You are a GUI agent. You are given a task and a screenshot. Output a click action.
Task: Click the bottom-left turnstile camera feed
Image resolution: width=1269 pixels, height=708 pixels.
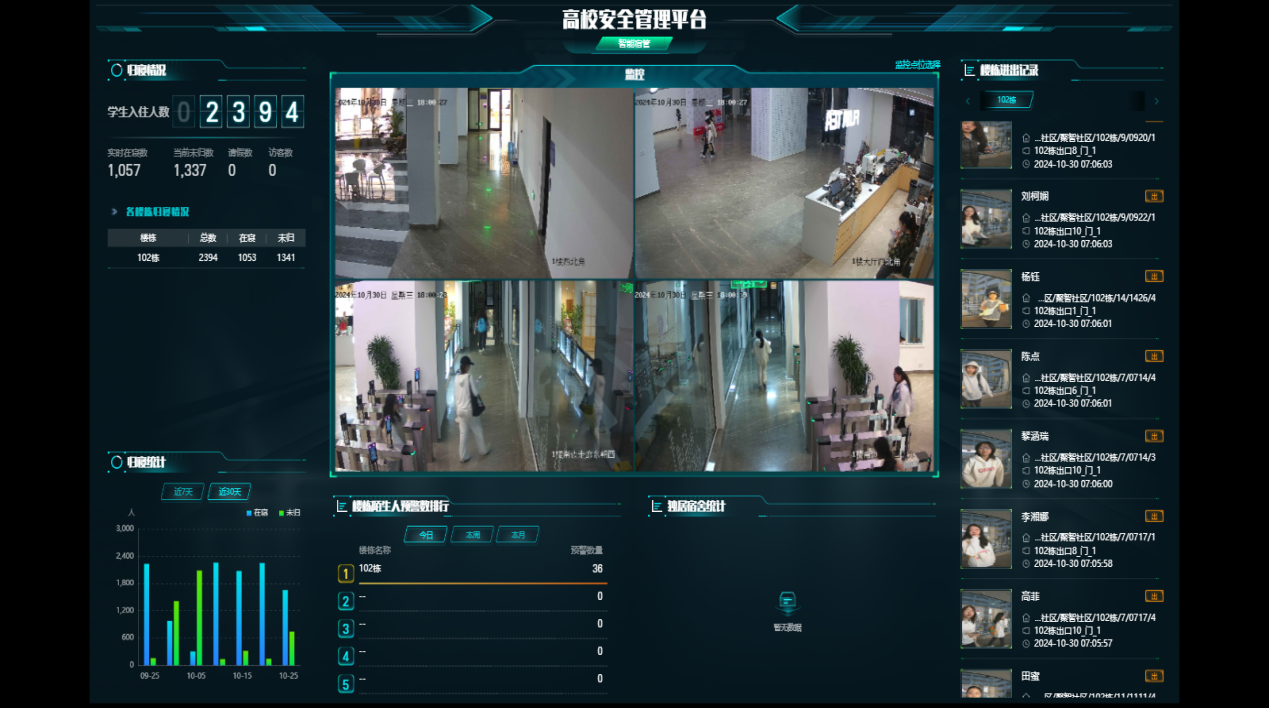pos(484,375)
